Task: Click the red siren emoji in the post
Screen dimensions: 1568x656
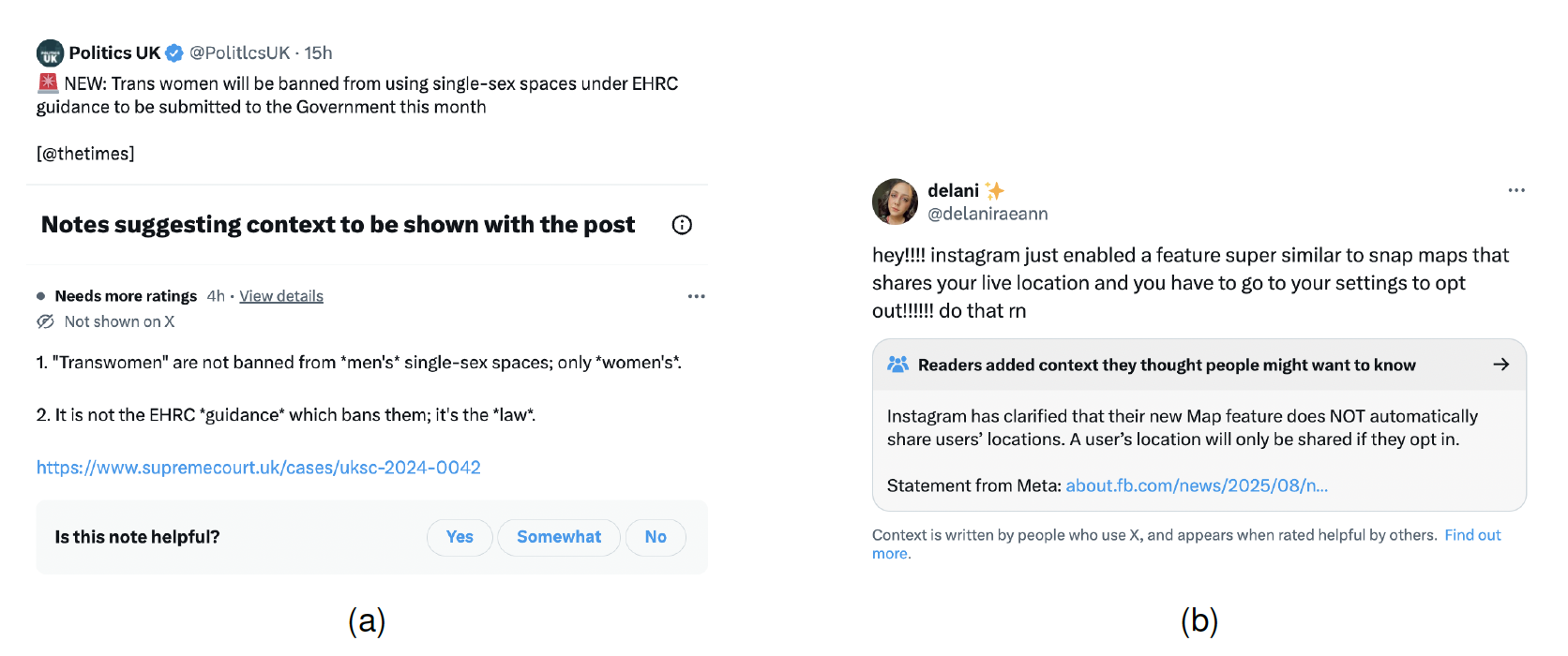Action: [48, 83]
